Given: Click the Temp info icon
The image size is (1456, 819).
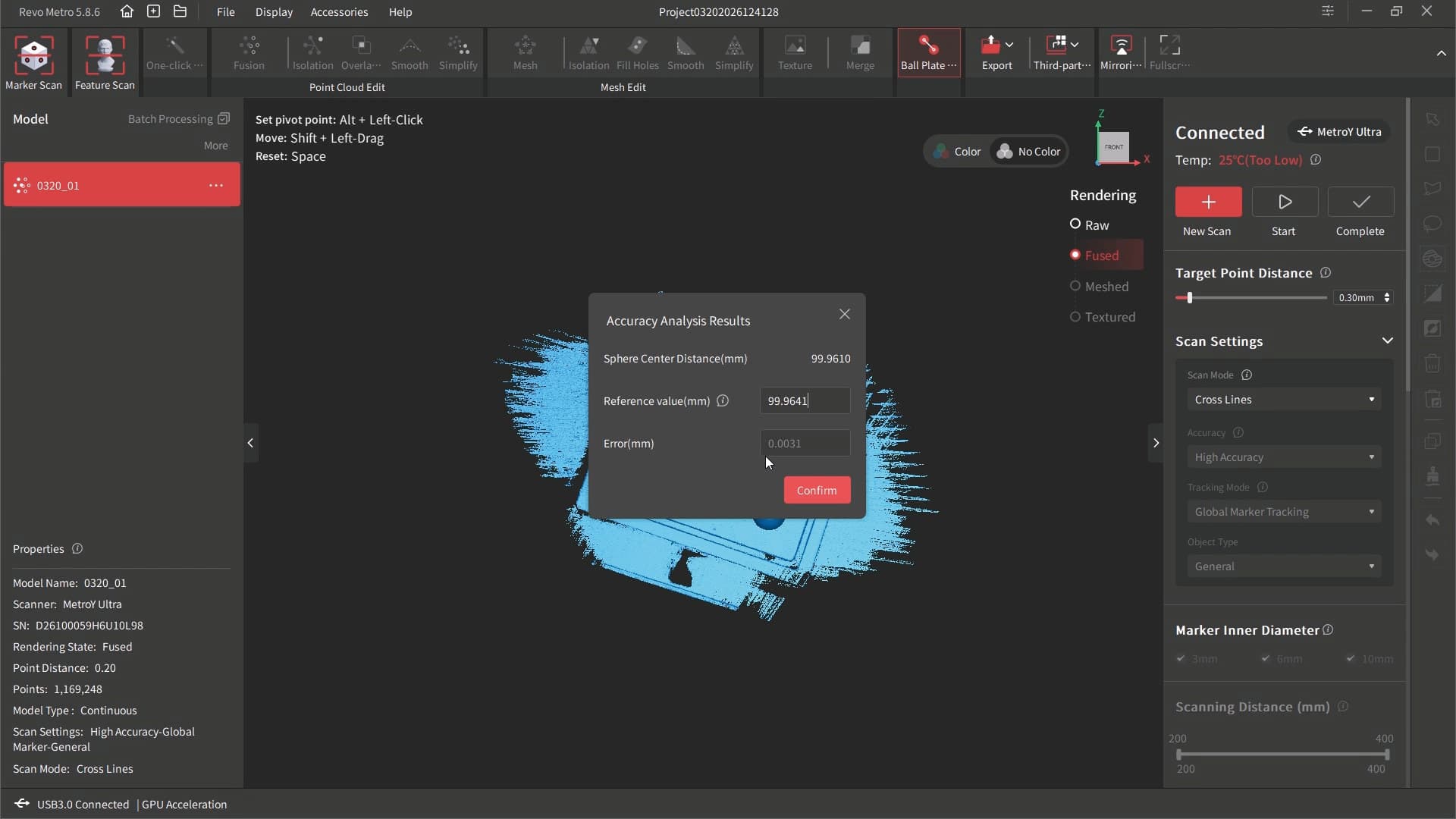Looking at the screenshot, I should [x=1316, y=160].
